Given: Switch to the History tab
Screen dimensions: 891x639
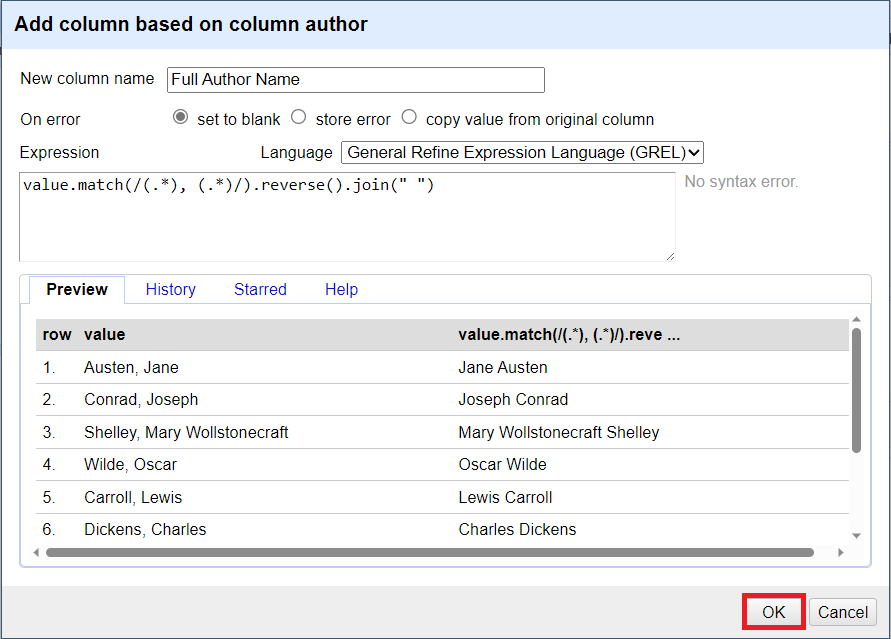Looking at the screenshot, I should coord(170,289).
